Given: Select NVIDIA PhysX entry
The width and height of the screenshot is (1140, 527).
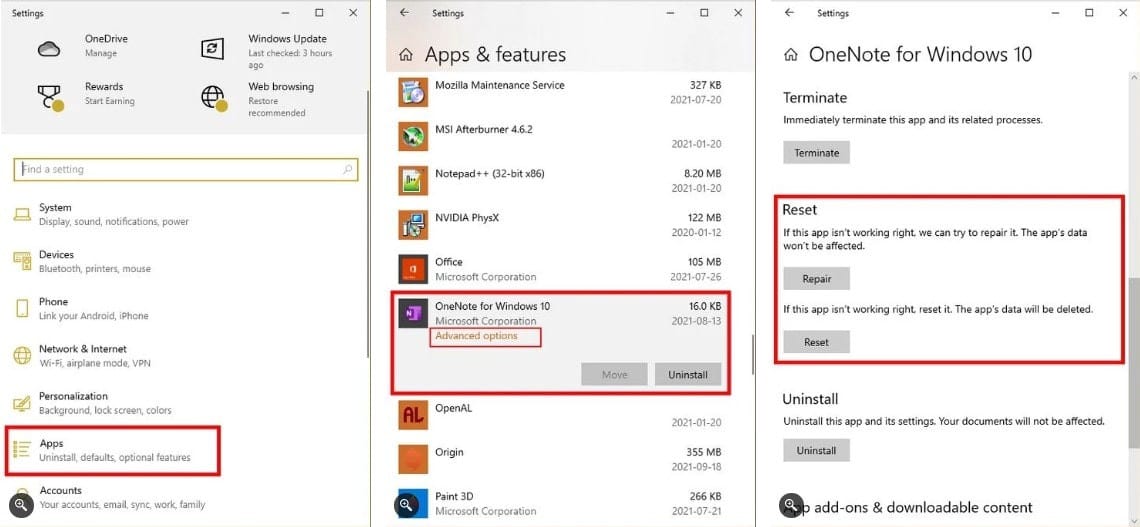Looking at the screenshot, I should (x=561, y=225).
